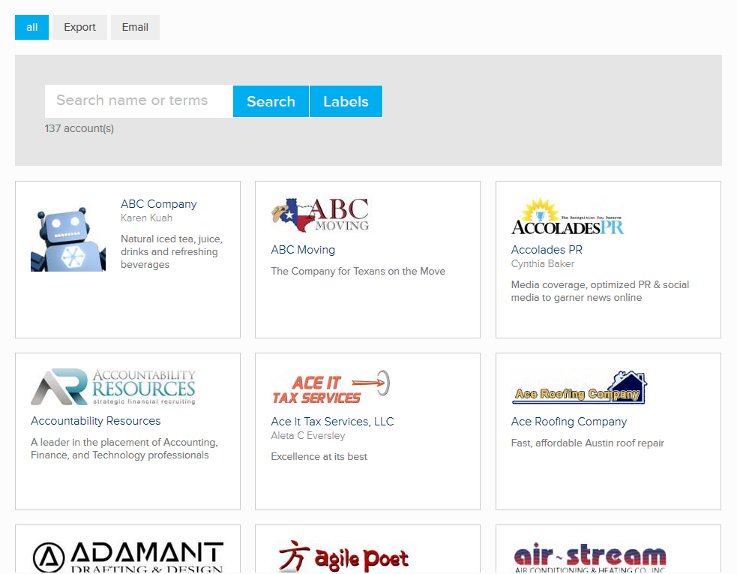Click the name Cynthia Baker
This screenshot has height=574, width=737.
point(543,264)
